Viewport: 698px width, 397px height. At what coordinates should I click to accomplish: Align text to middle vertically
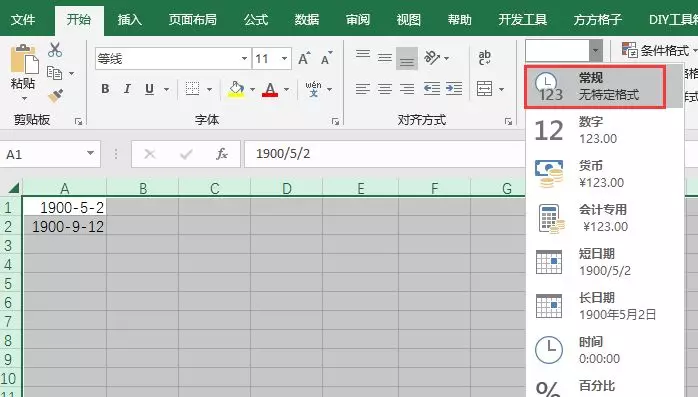[385, 58]
